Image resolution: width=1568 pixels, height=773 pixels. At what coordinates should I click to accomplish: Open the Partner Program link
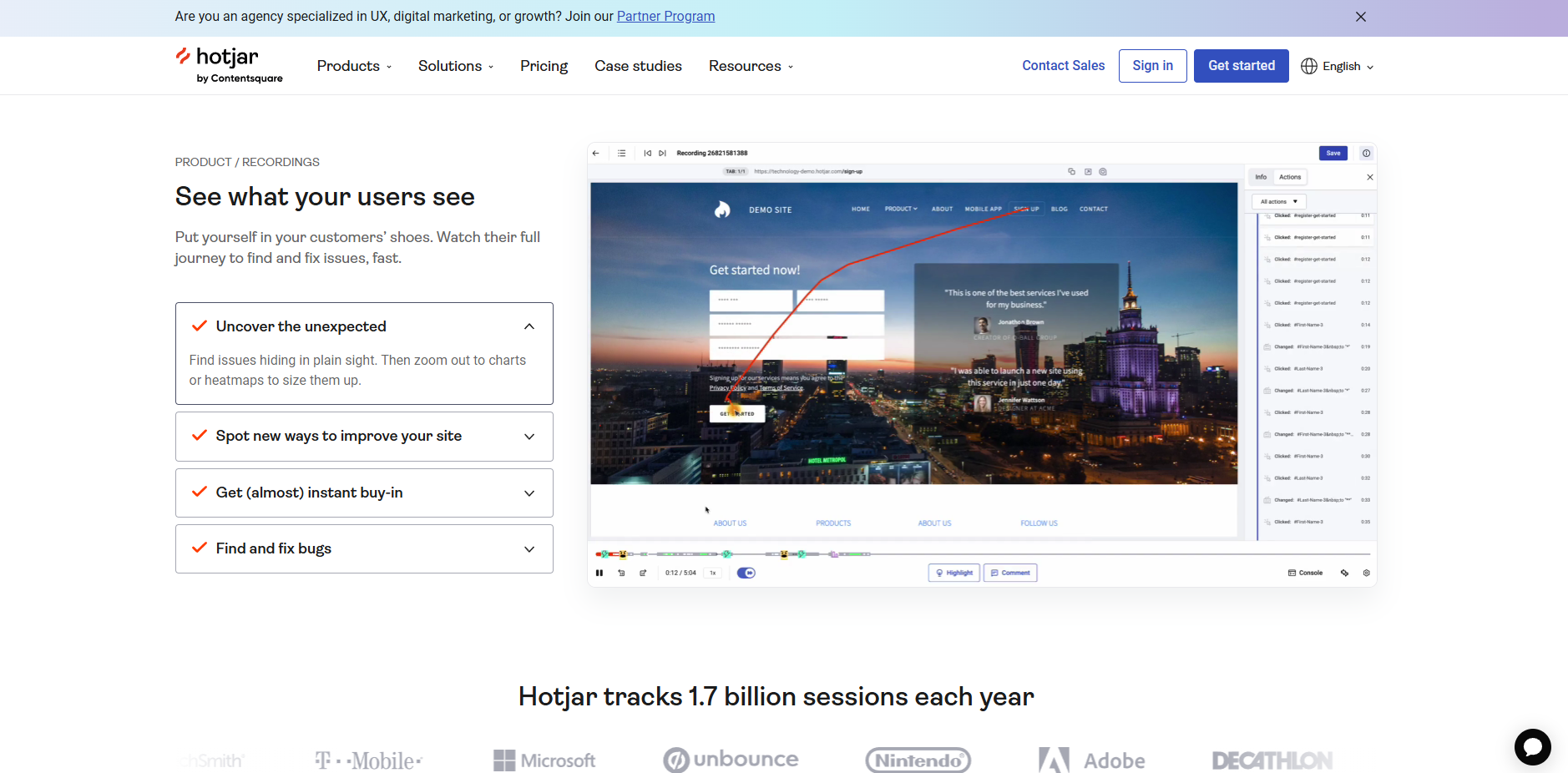665,17
